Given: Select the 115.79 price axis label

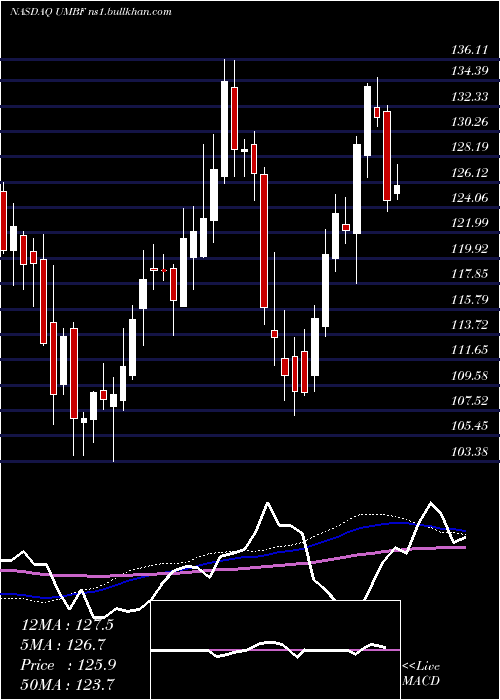Looking at the screenshot, I should coord(470,299).
